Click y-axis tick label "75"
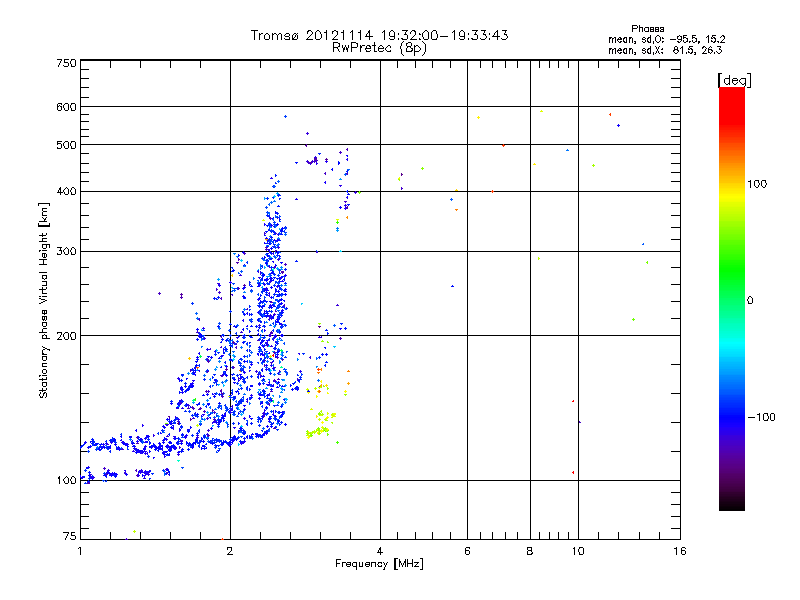This screenshot has width=800, height=600. (x=70, y=536)
